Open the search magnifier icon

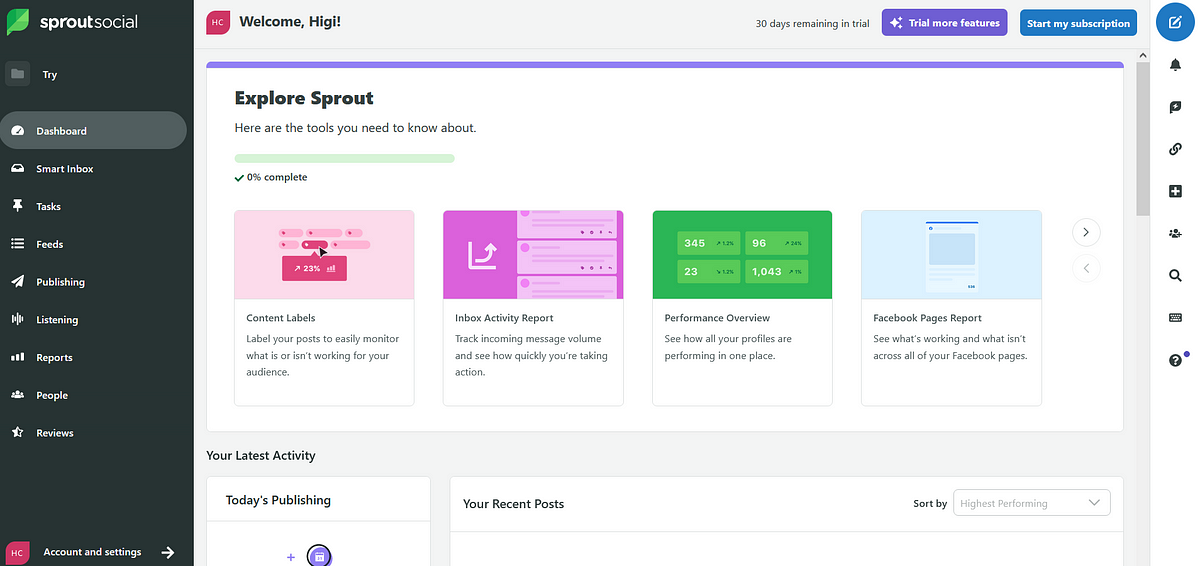coord(1175,276)
